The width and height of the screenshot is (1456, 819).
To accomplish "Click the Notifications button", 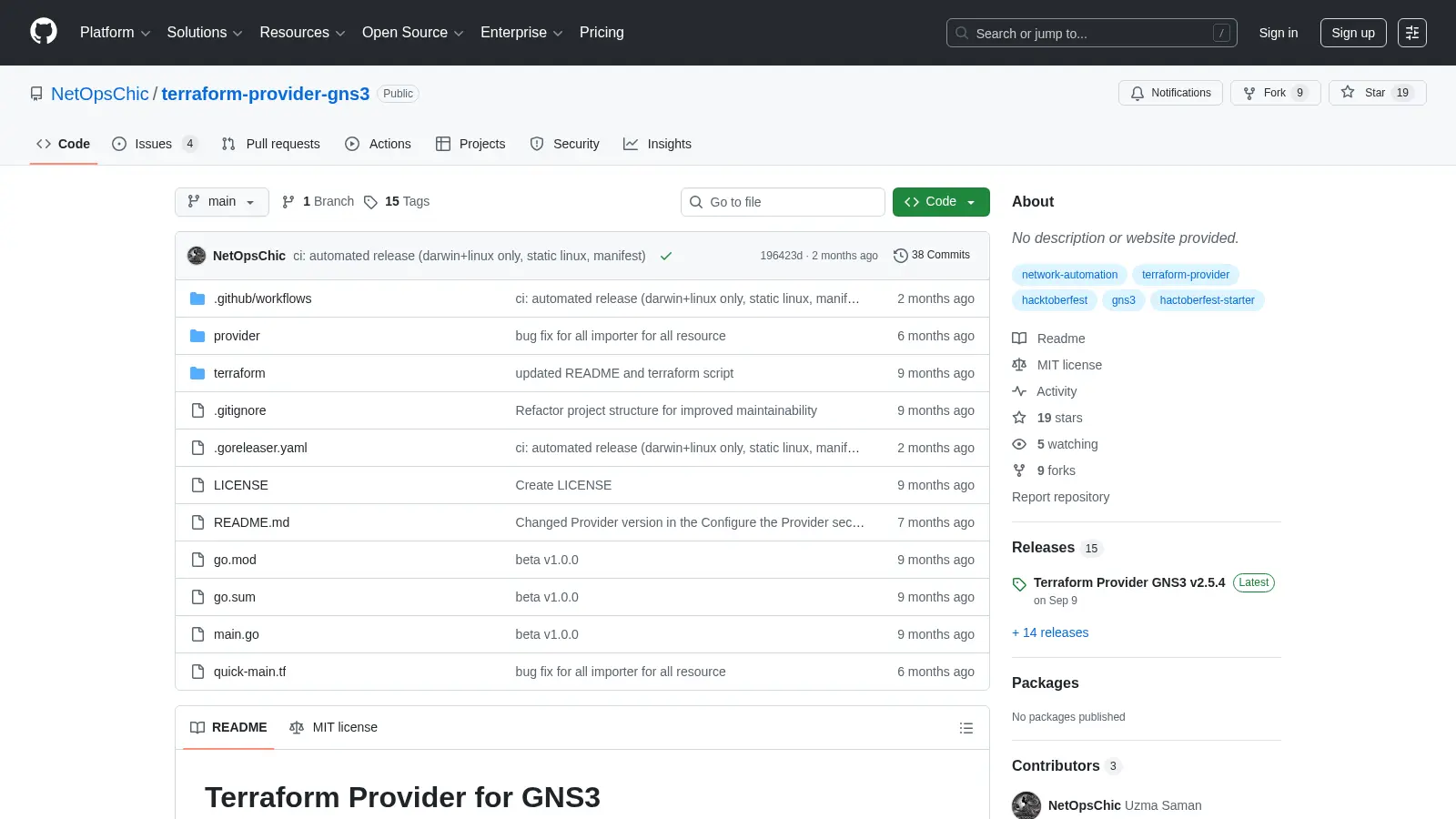I will (x=1171, y=93).
